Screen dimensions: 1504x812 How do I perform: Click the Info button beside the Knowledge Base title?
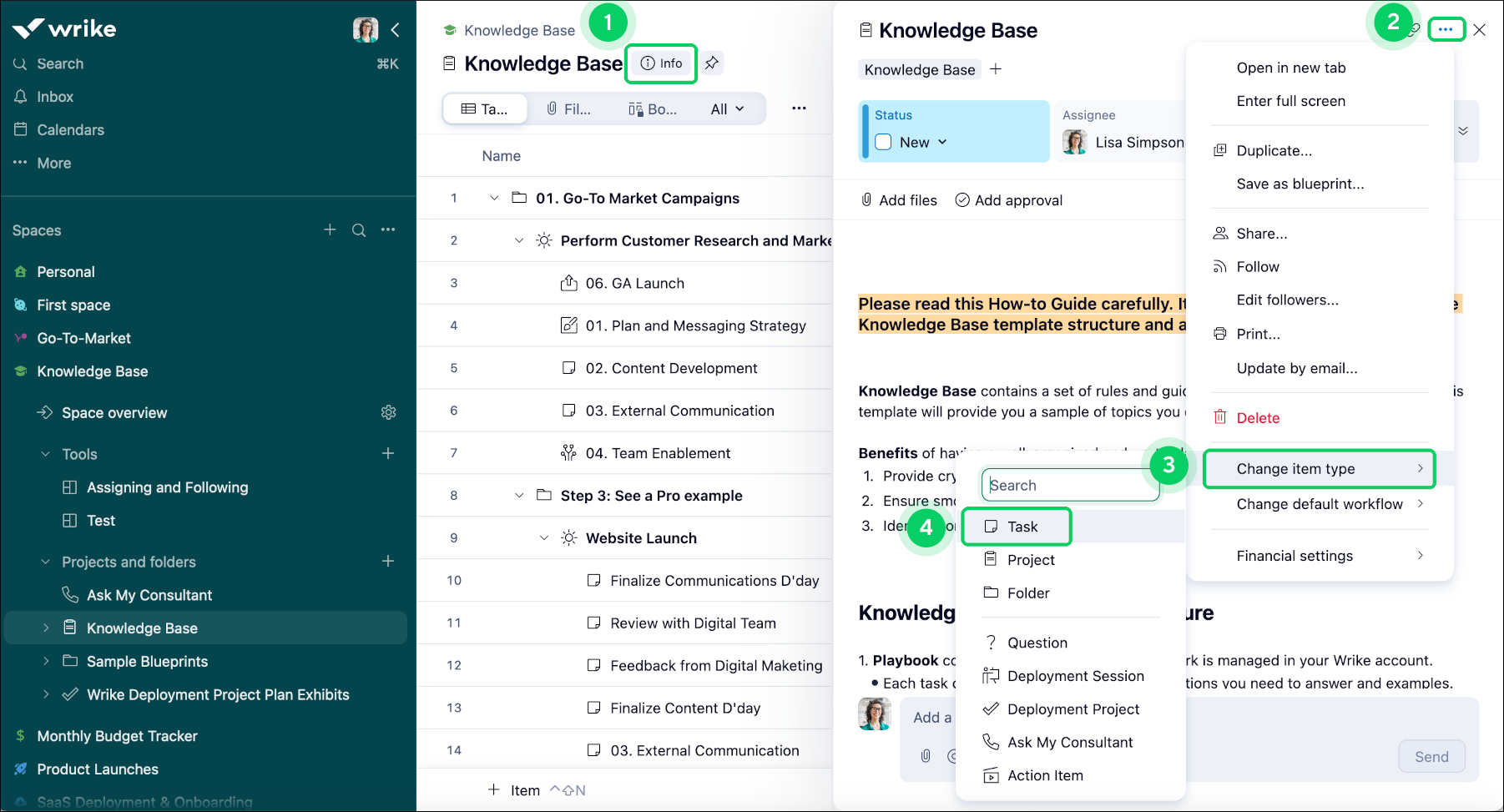point(660,63)
